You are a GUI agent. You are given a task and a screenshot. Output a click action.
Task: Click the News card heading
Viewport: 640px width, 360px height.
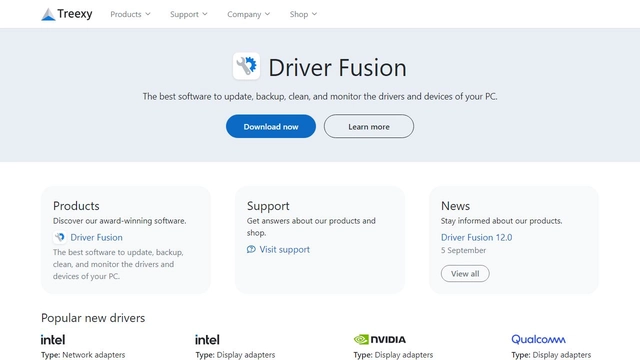click(x=455, y=206)
